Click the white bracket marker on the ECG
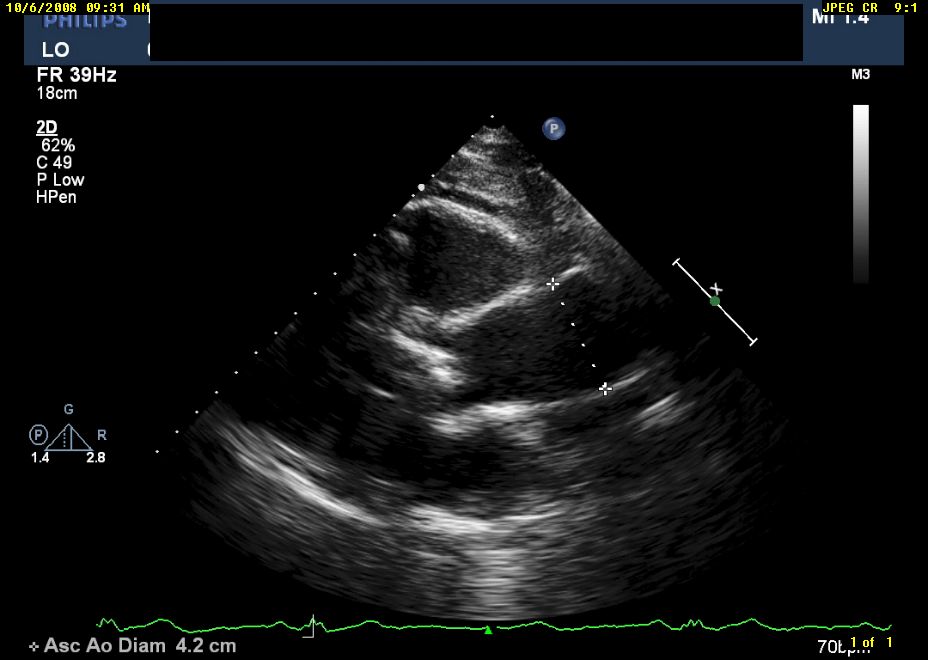The height and width of the screenshot is (660, 928). point(311,628)
